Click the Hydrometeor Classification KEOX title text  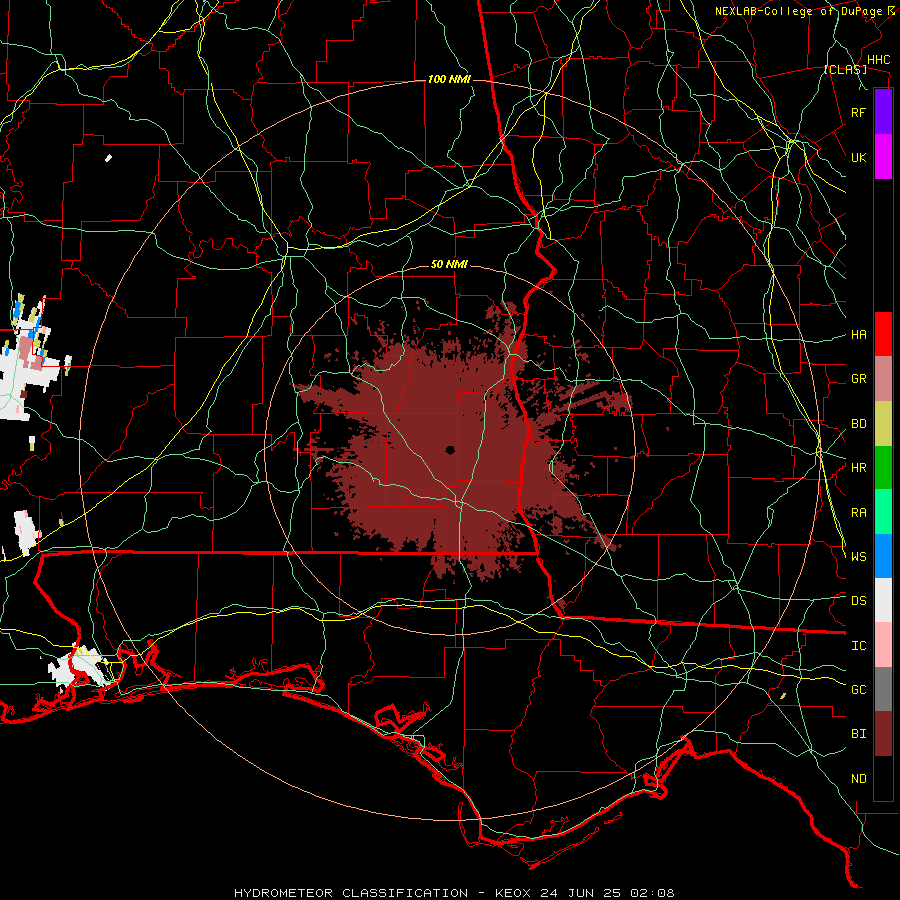click(x=454, y=893)
